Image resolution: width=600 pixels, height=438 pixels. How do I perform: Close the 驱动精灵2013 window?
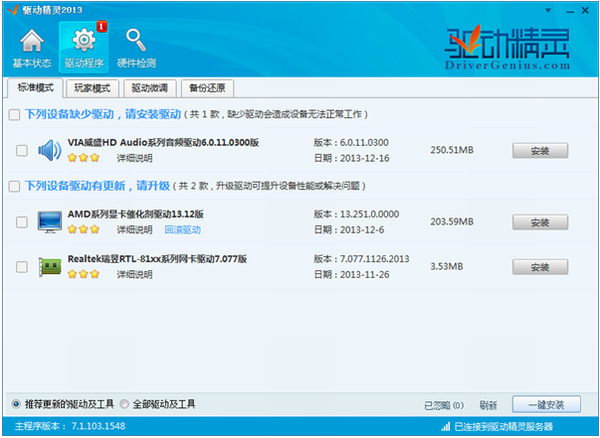tap(585, 10)
